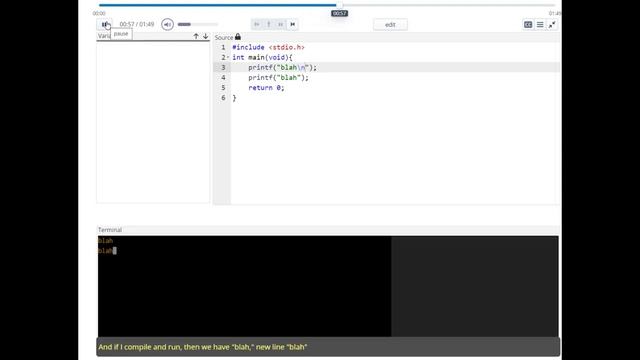Exit fullscreen with the collapse icon
This screenshot has height=360, width=640.
click(x=552, y=24)
